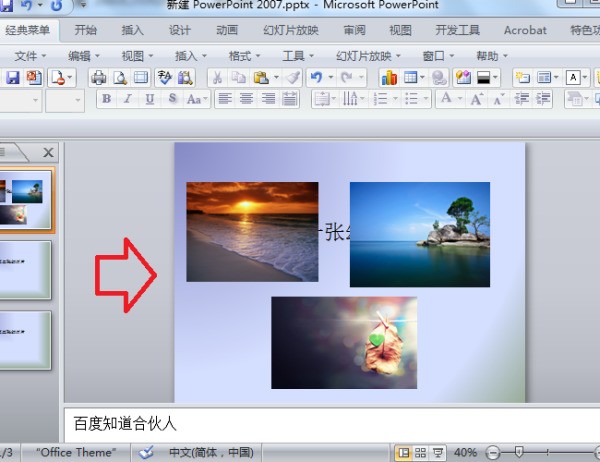
Task: Open slide sorter view from status bar
Action: [x=420, y=452]
